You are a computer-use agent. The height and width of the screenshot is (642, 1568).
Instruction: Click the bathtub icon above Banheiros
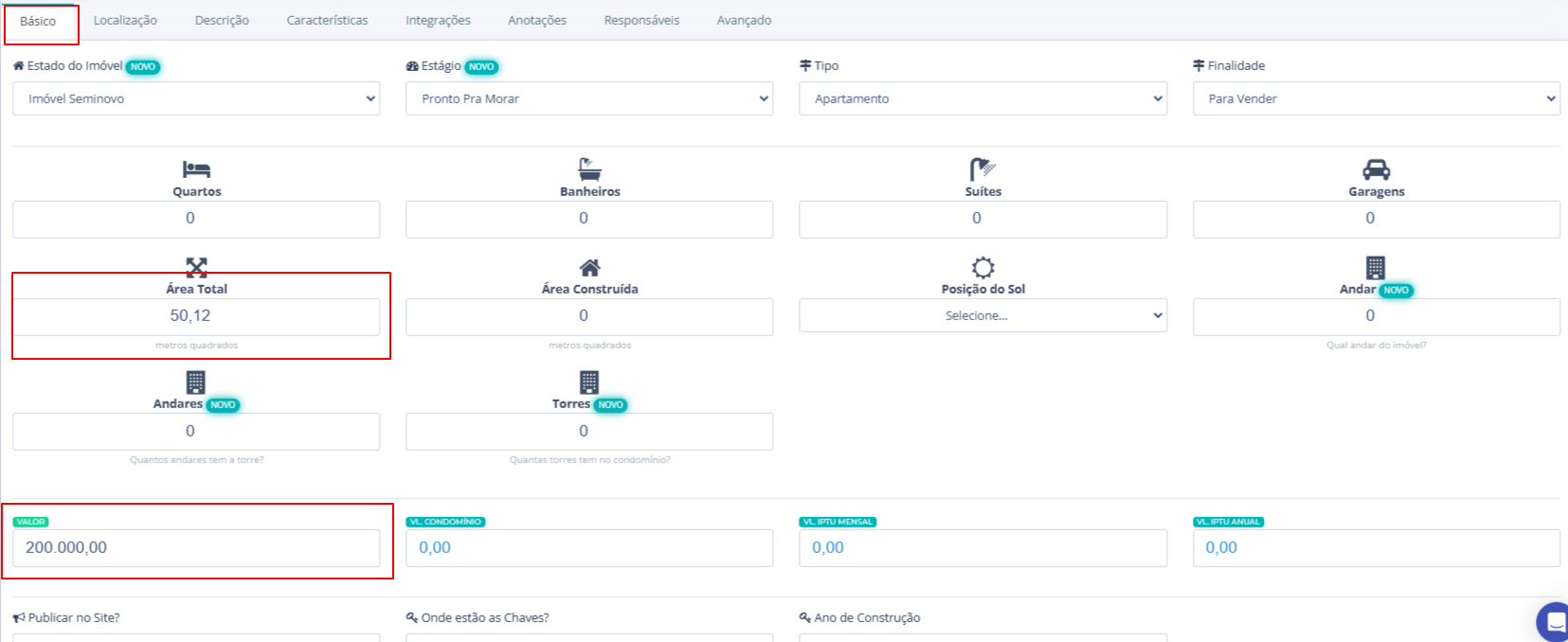pos(589,169)
